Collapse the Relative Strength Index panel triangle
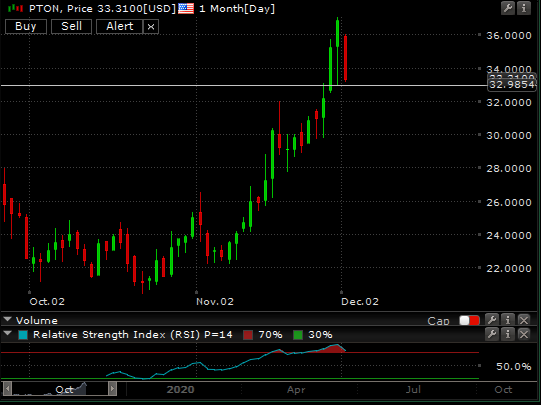 point(8,333)
